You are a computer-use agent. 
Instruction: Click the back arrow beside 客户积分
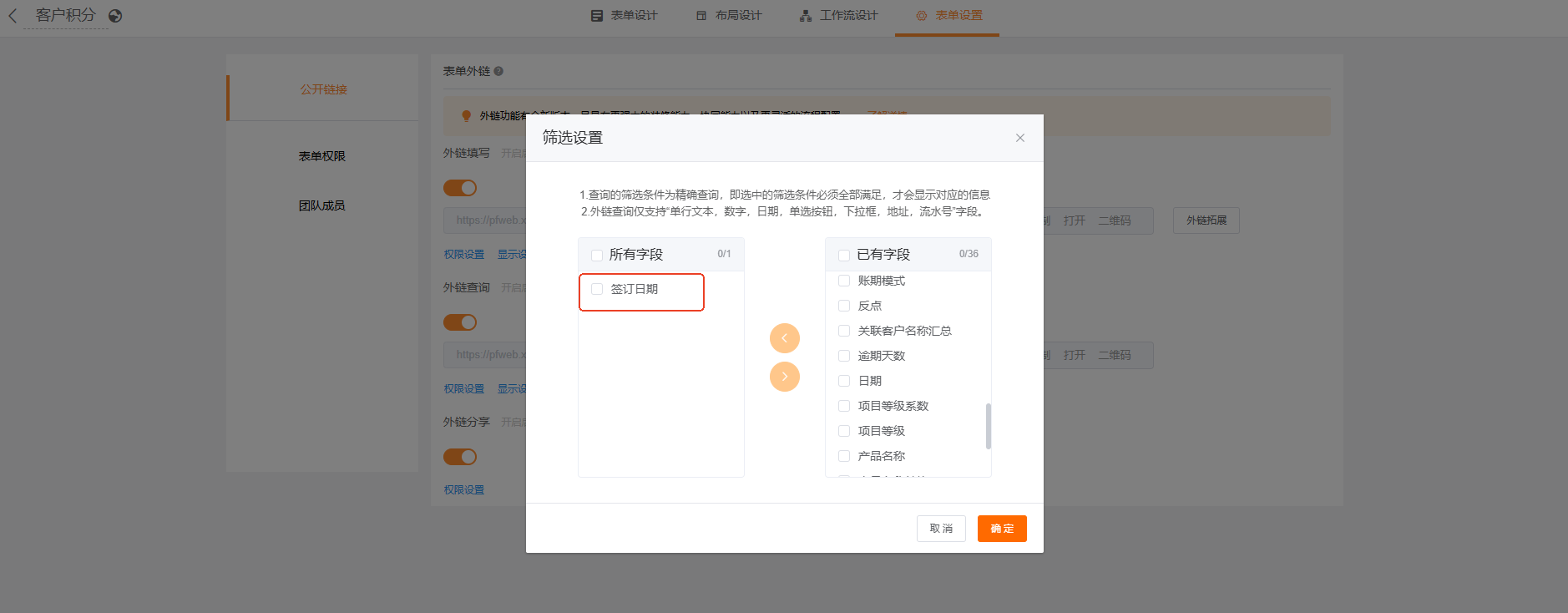[x=13, y=16]
